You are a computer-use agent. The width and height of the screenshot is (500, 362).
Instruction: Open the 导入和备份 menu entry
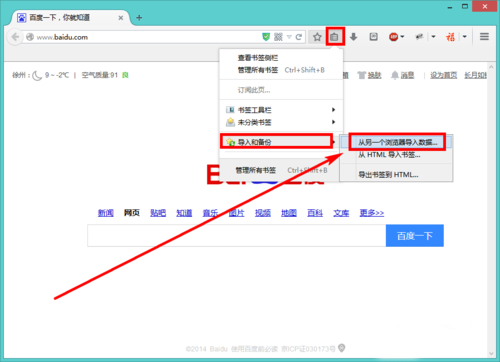(x=277, y=142)
